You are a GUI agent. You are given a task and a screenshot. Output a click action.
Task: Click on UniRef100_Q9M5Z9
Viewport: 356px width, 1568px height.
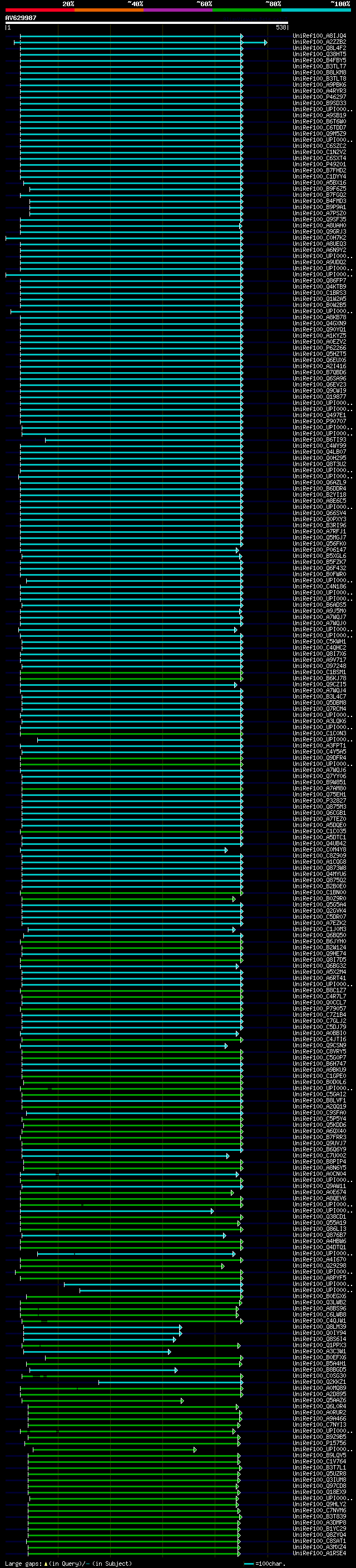319,134
